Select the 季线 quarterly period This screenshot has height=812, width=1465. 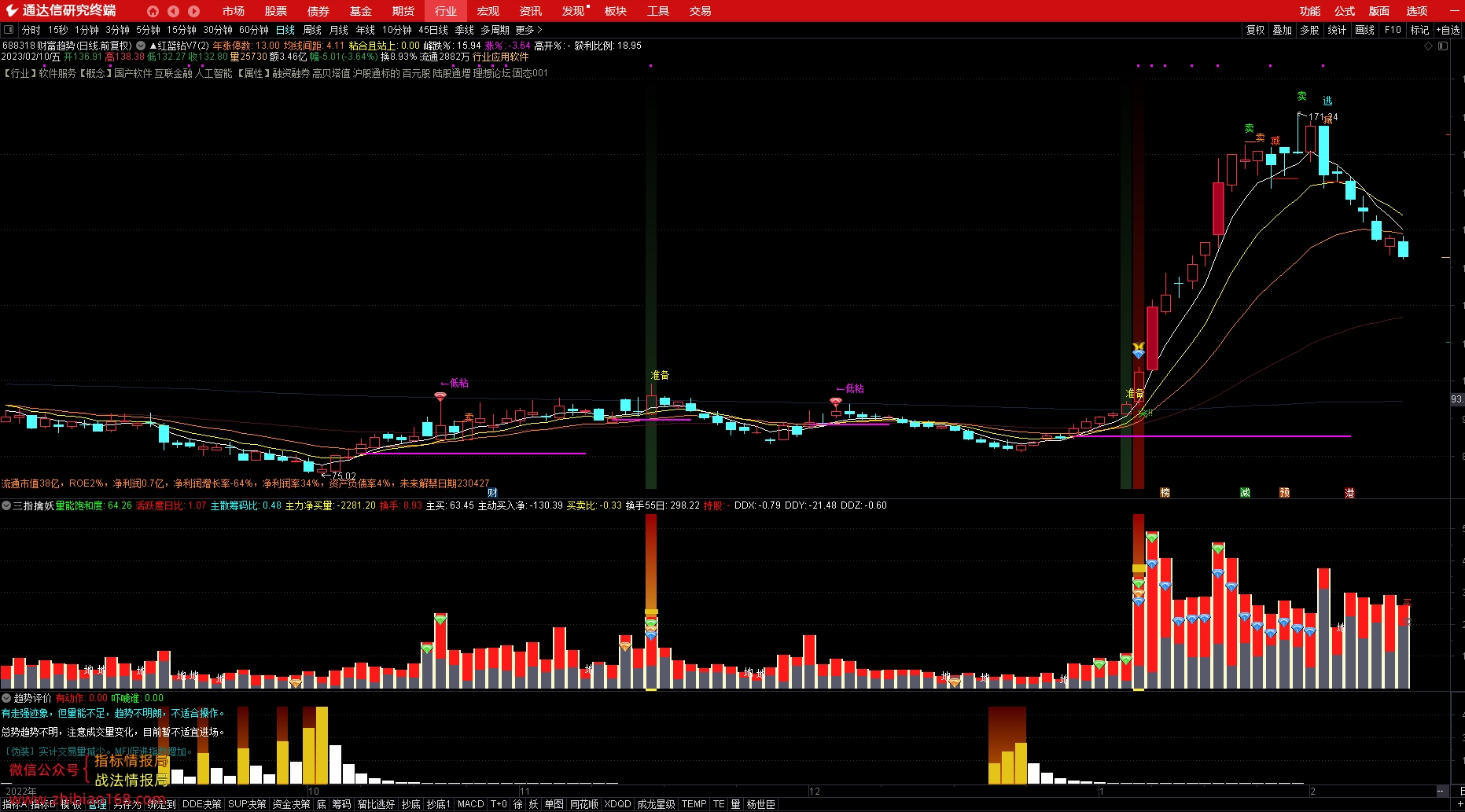pos(465,30)
